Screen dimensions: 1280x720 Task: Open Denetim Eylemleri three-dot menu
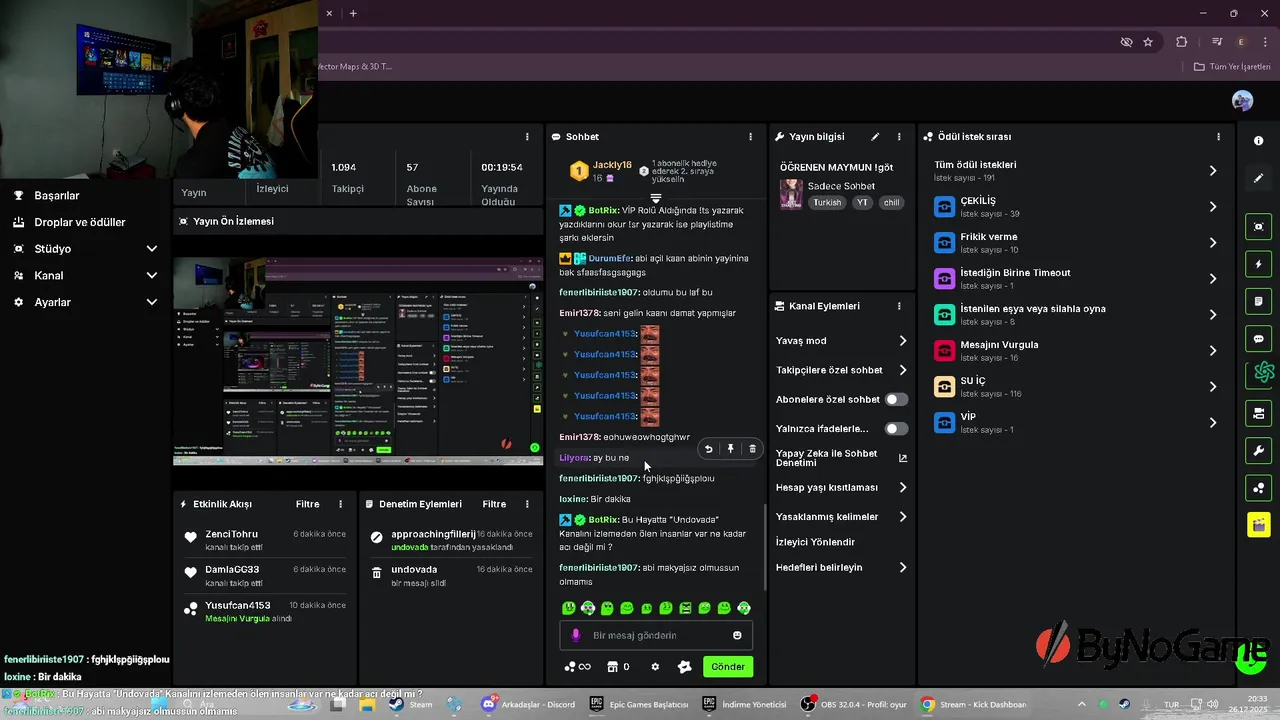pos(527,504)
